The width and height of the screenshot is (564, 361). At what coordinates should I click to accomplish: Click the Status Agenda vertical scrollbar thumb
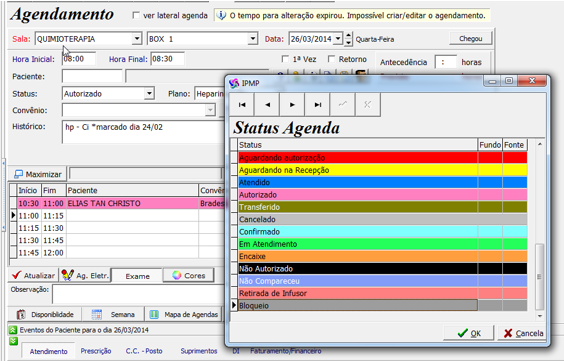[539, 276]
